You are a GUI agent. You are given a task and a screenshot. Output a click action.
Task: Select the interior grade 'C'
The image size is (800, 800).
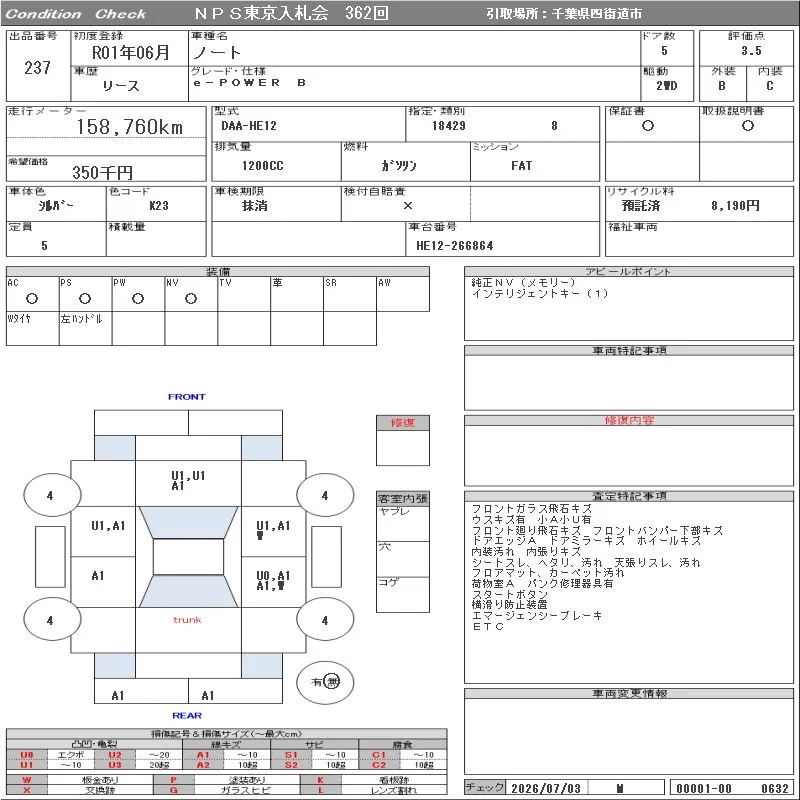(769, 86)
